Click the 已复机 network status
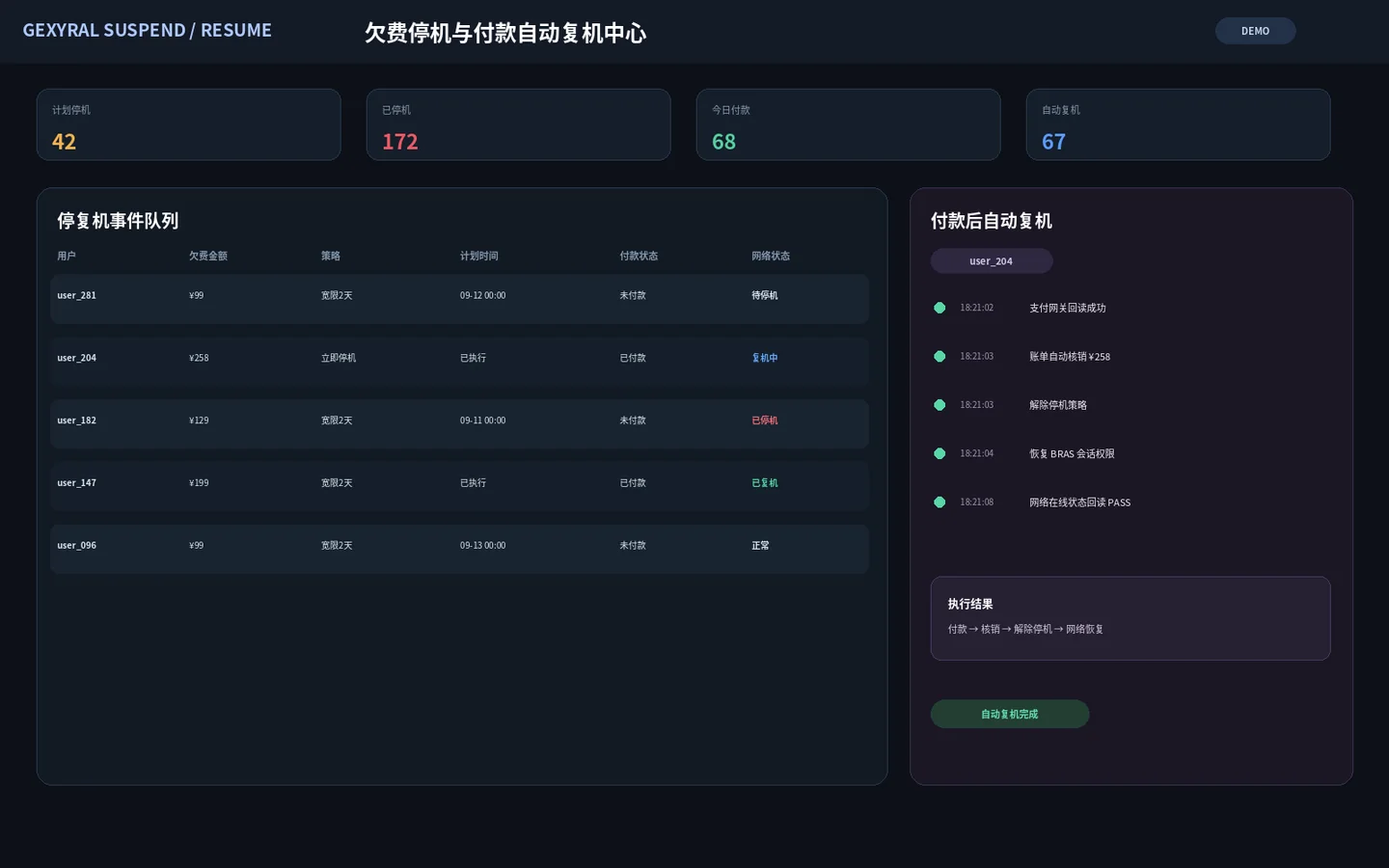Image resolution: width=1389 pixels, height=868 pixels. click(x=765, y=483)
